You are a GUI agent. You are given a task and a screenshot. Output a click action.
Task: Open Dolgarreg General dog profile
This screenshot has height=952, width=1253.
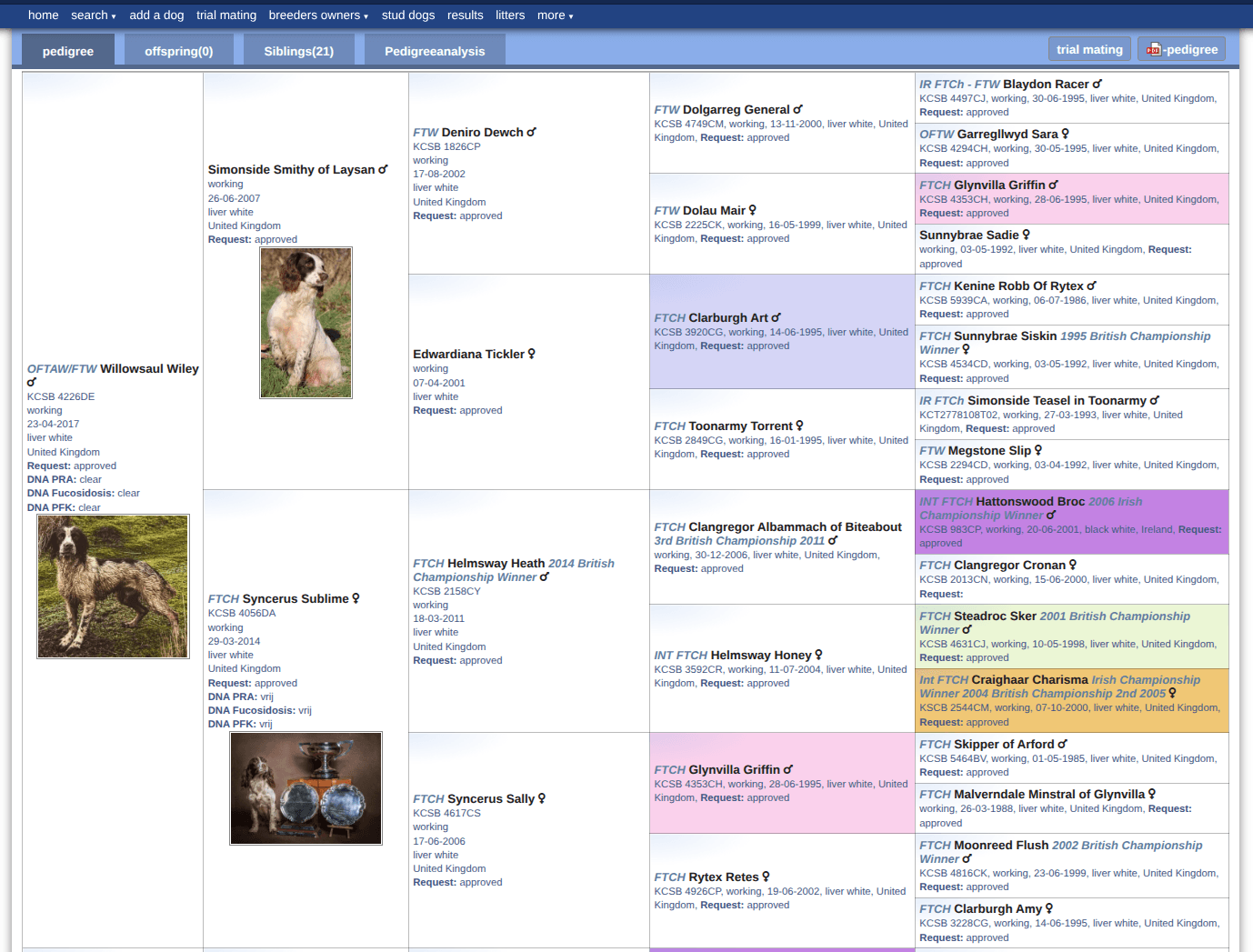pos(737,109)
